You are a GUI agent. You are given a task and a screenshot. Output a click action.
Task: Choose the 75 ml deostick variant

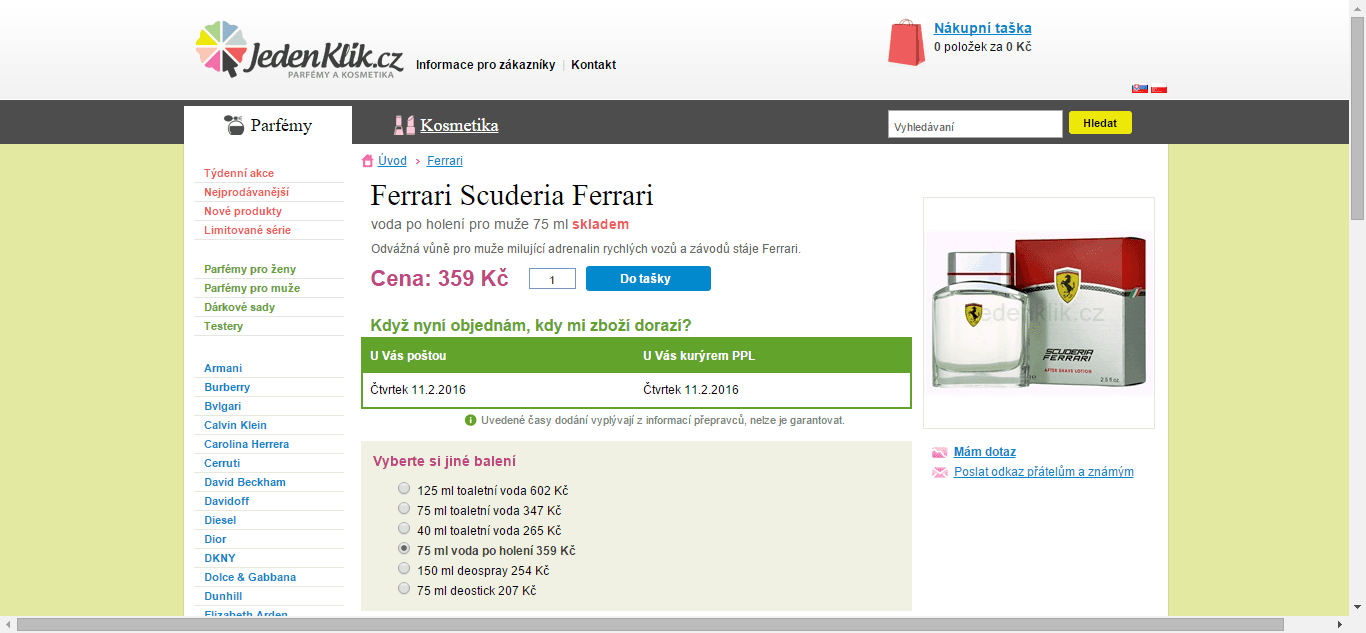[403, 590]
